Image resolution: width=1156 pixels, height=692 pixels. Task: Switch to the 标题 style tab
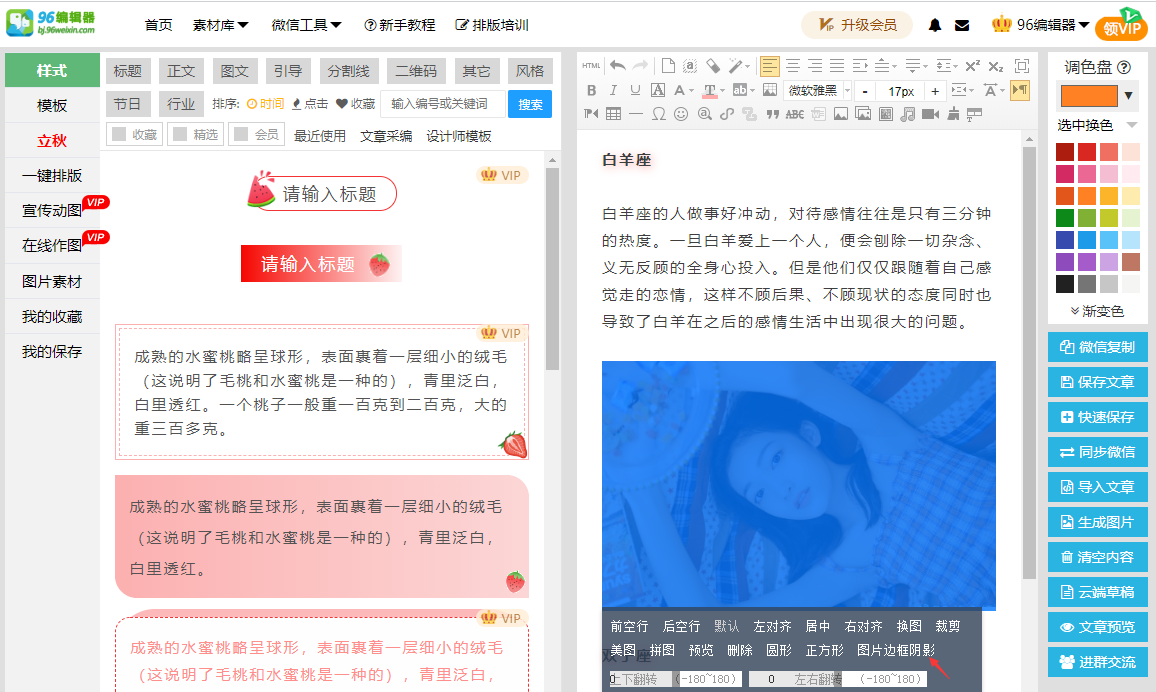(x=128, y=71)
